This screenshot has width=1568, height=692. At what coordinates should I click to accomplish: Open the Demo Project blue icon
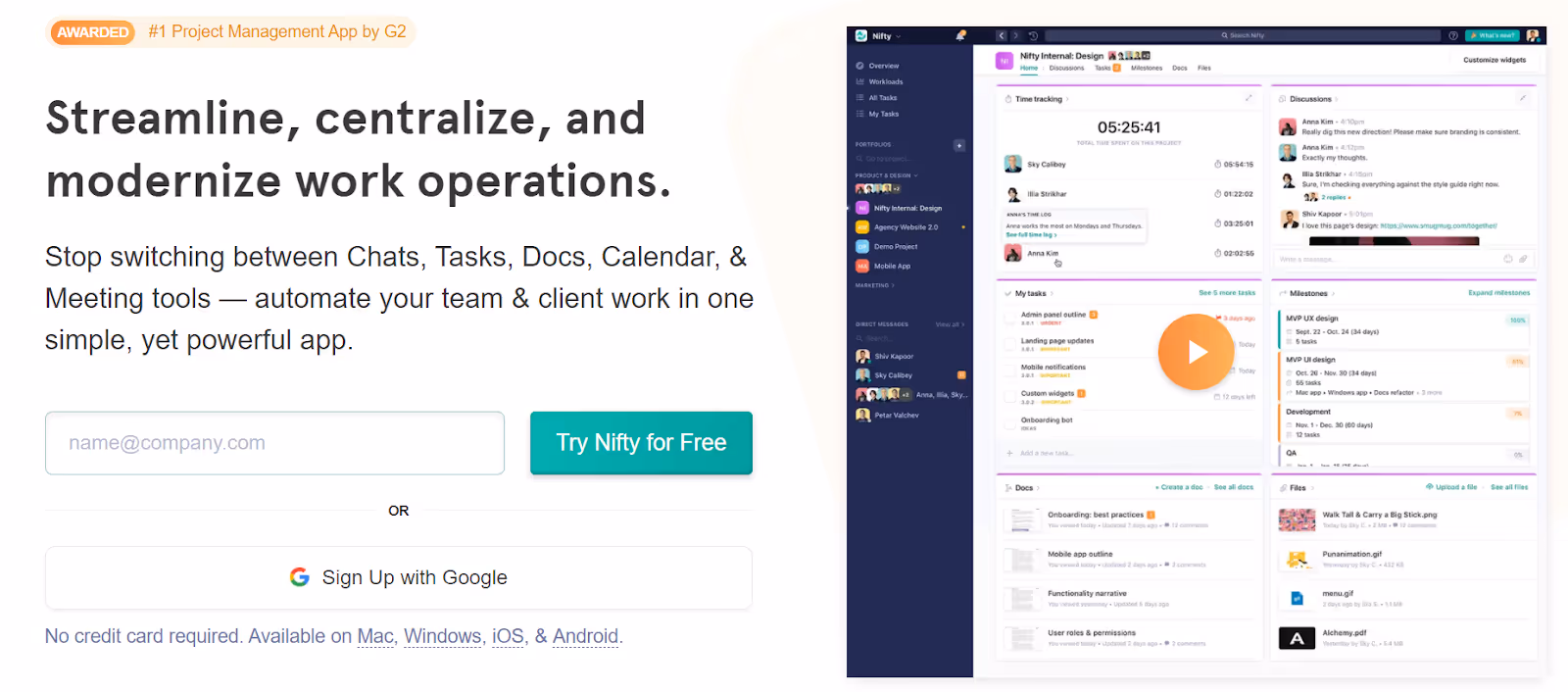(x=862, y=246)
